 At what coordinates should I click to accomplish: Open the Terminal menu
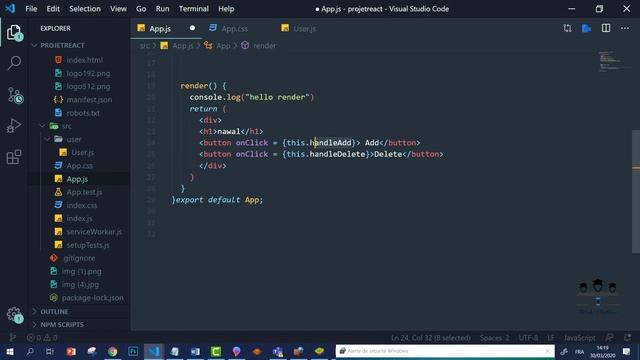[x=193, y=9]
